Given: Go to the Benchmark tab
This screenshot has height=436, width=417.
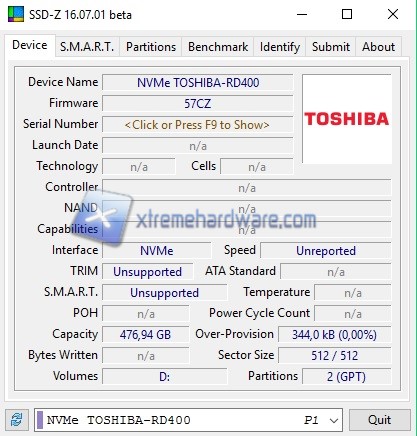Looking at the screenshot, I should (218, 47).
